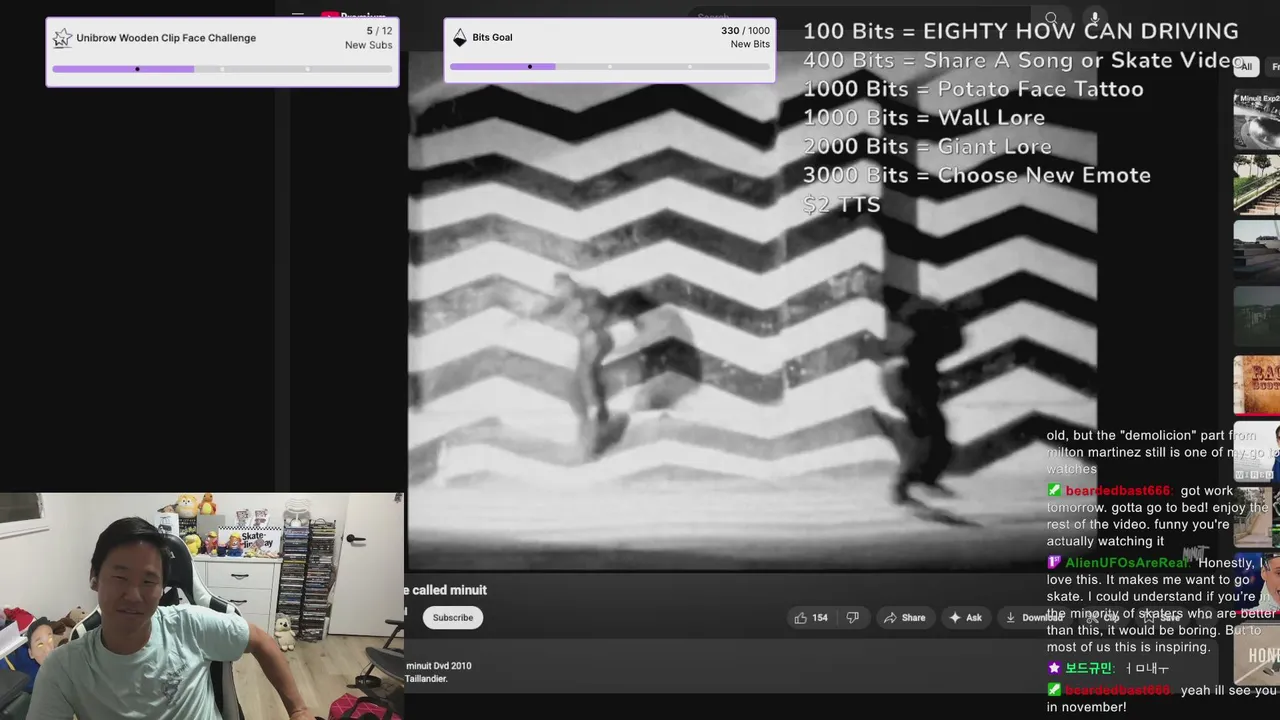Viewport: 1280px width, 720px height.
Task: Click 'yeah ill see you in november!' message
Action: click(1162, 699)
